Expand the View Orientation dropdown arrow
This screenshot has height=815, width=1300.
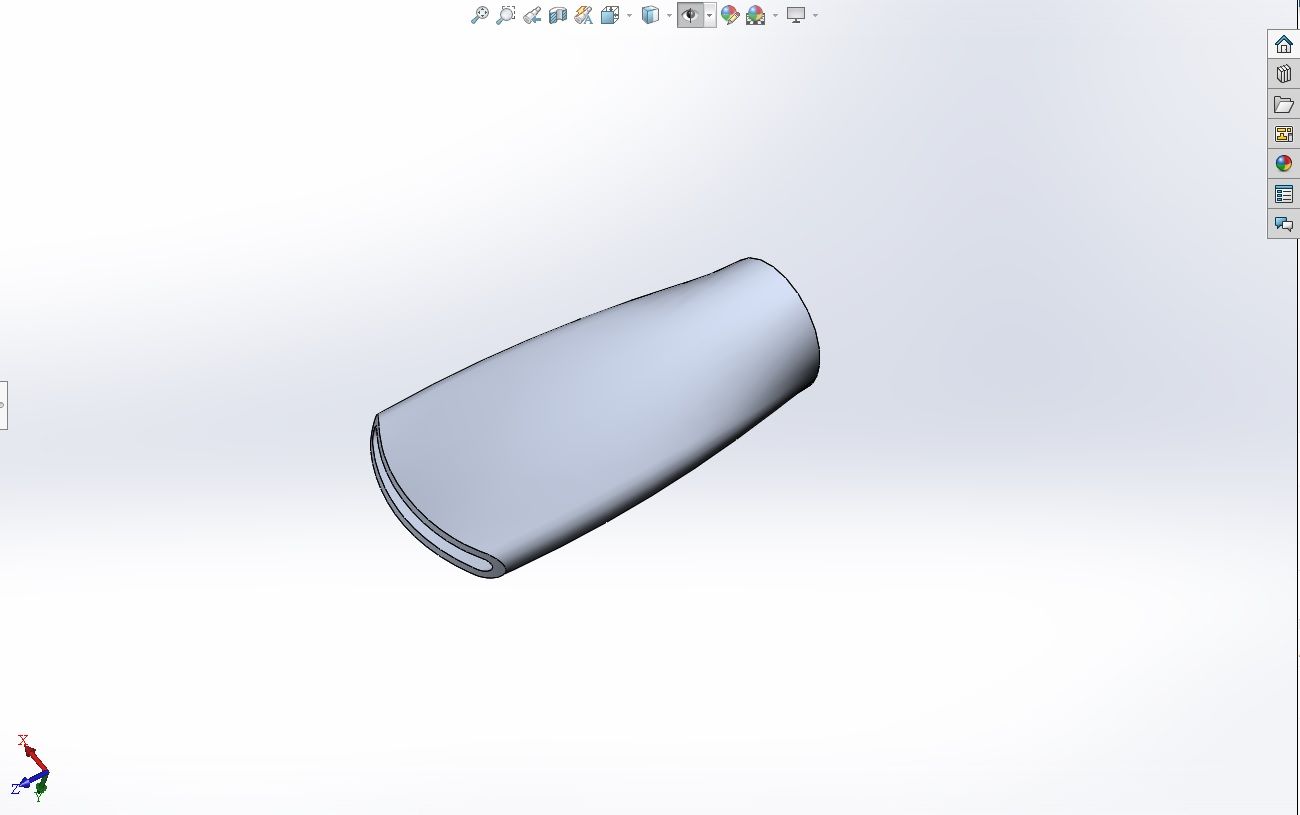click(629, 15)
